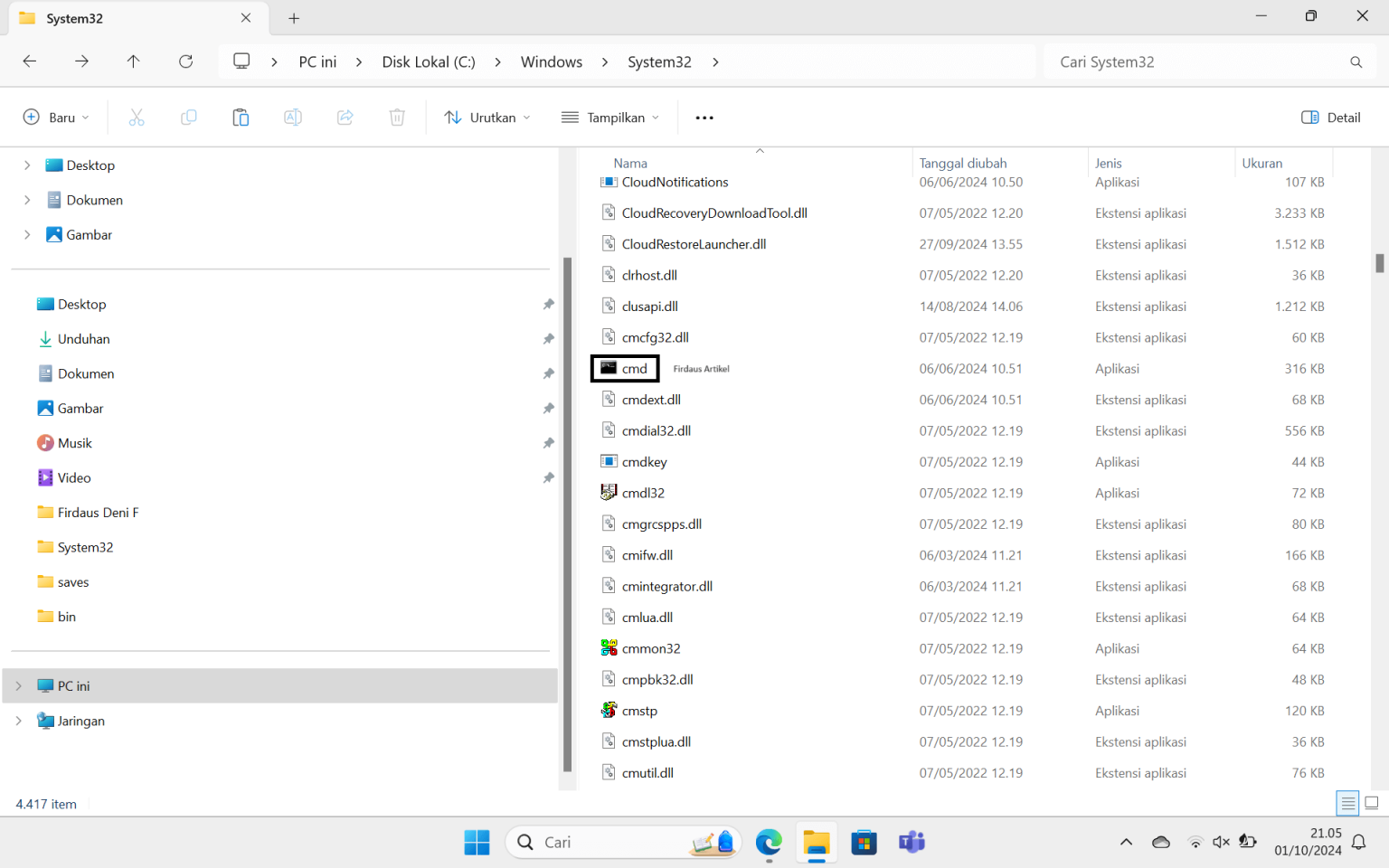This screenshot has width=1389, height=868.
Task: Switch to details view using bottom-right toggle
Action: [1346, 802]
